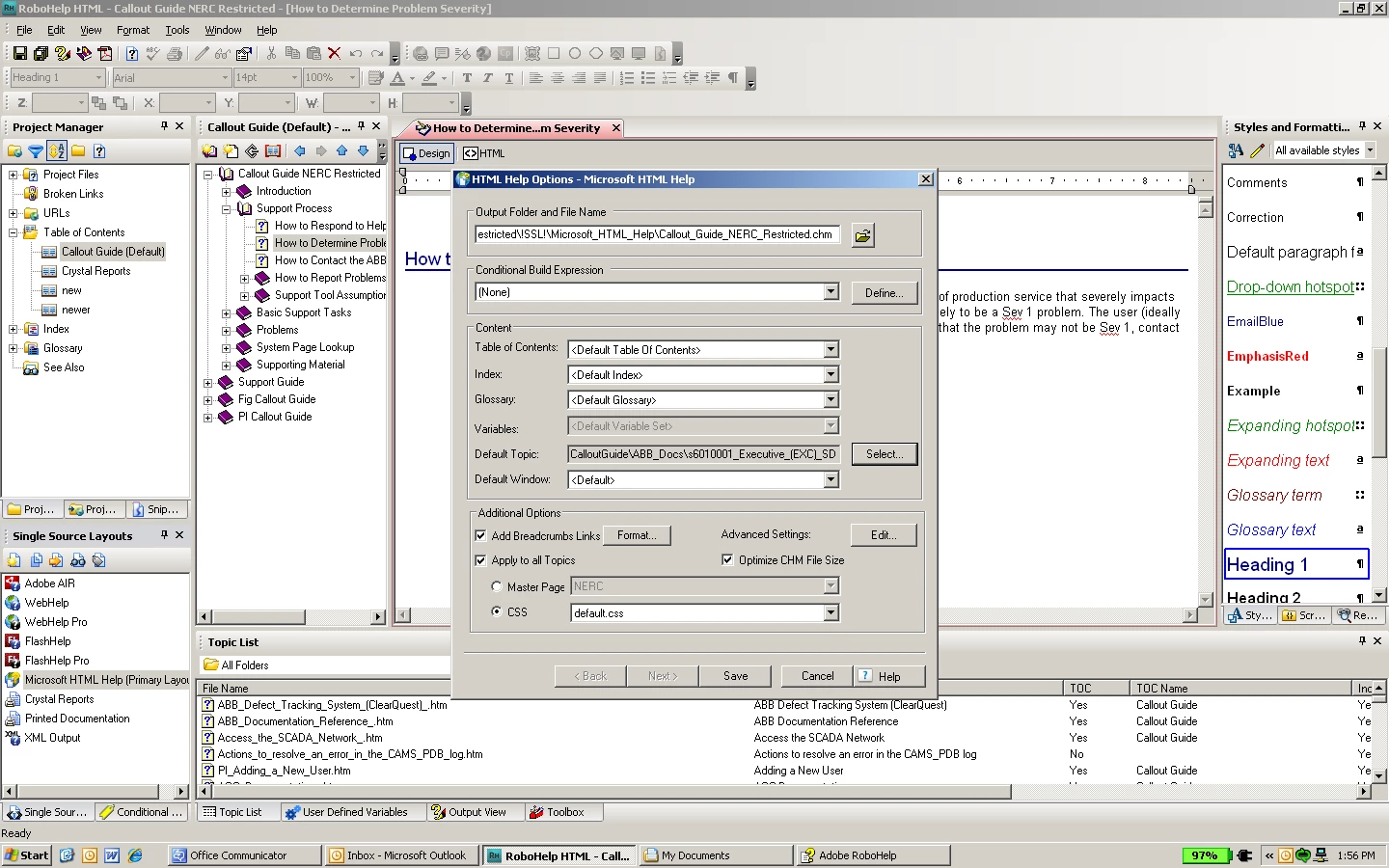
Task: Click the Help button in the dialog
Action: click(x=889, y=676)
